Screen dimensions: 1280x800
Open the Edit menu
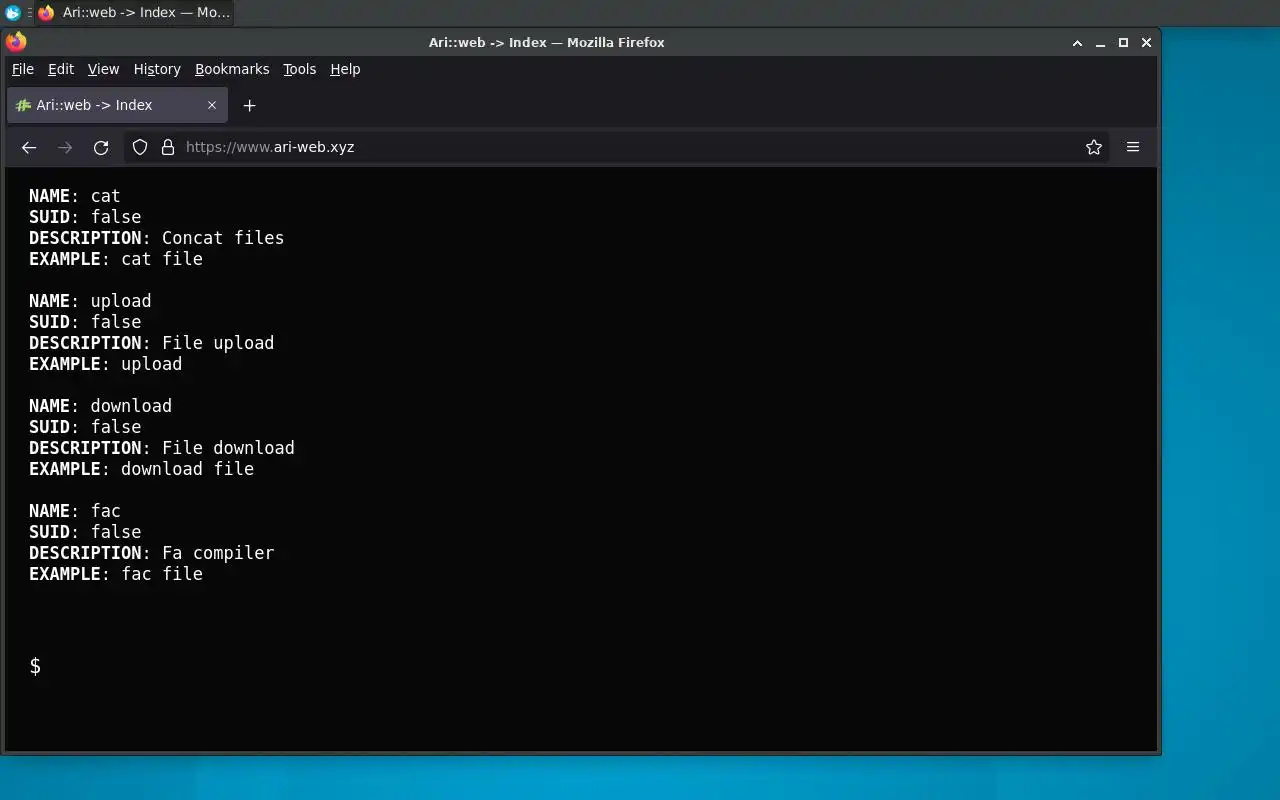coord(61,69)
